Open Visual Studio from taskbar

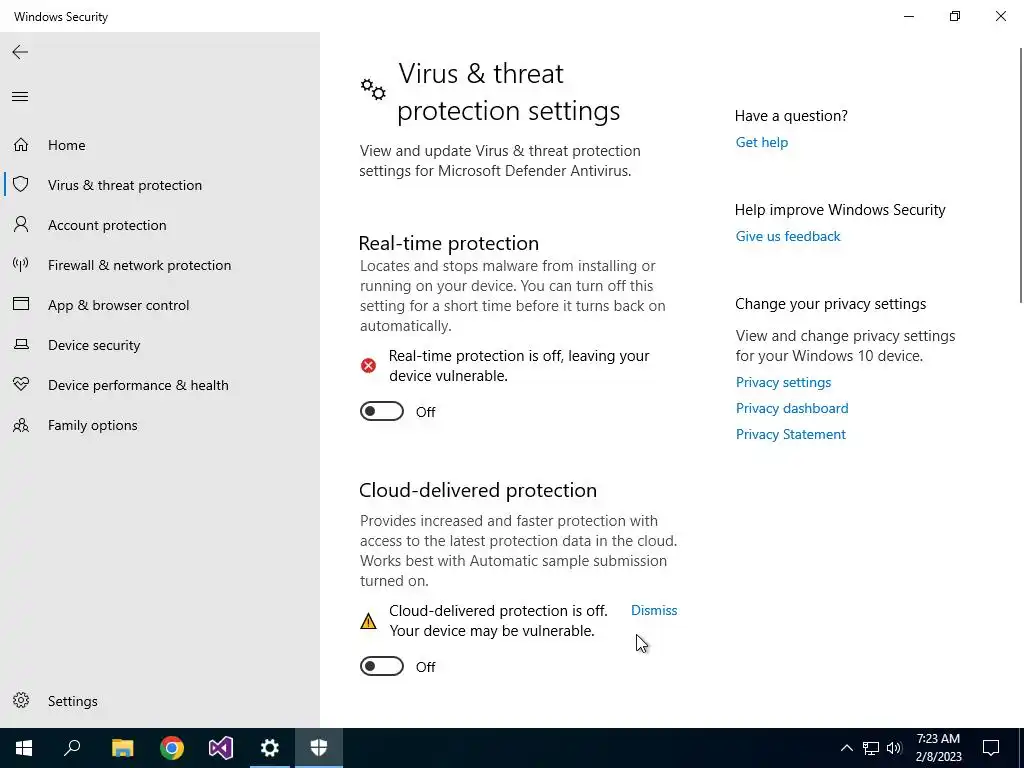[x=221, y=748]
